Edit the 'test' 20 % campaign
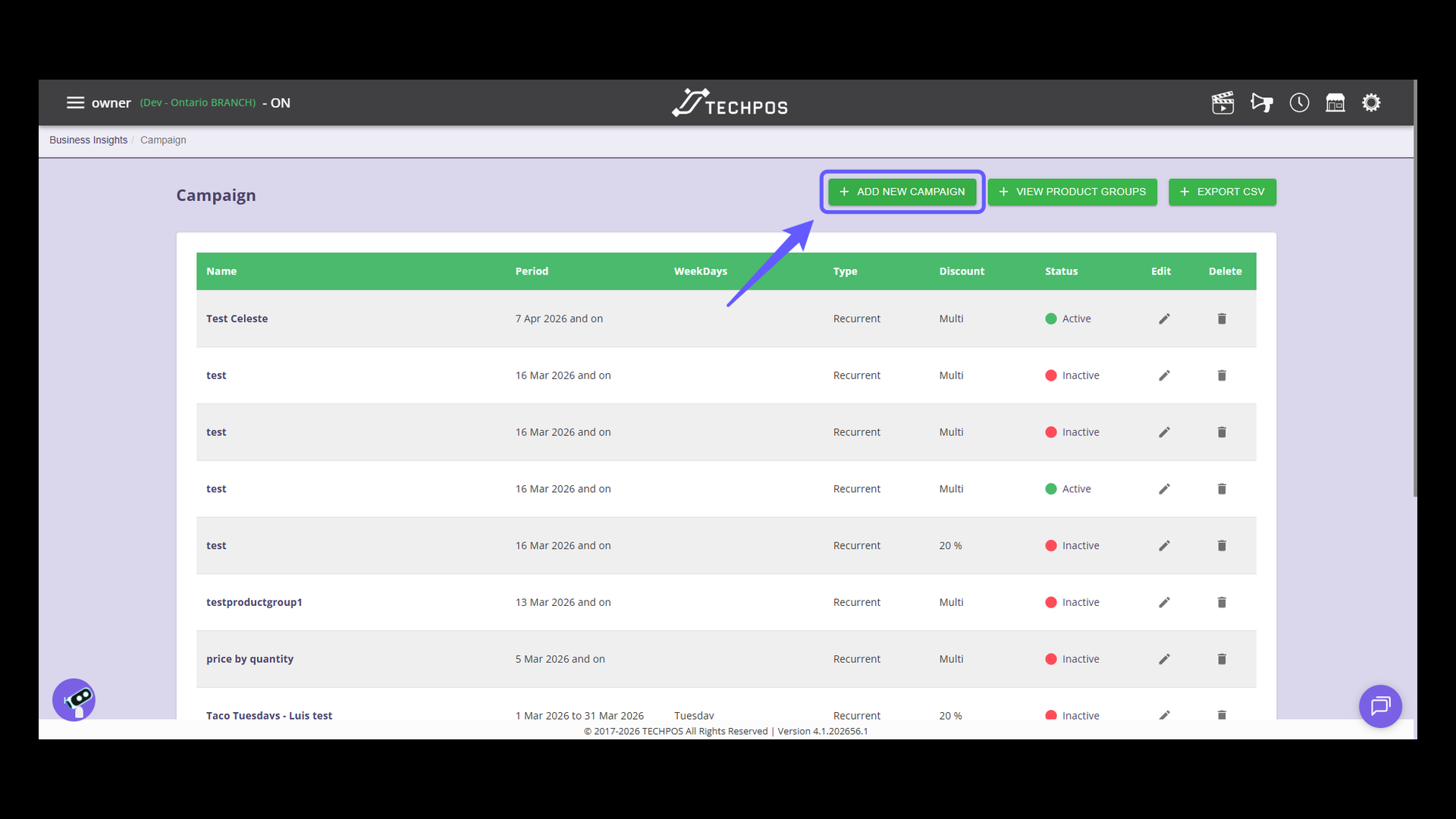The width and height of the screenshot is (1456, 819). tap(1164, 546)
